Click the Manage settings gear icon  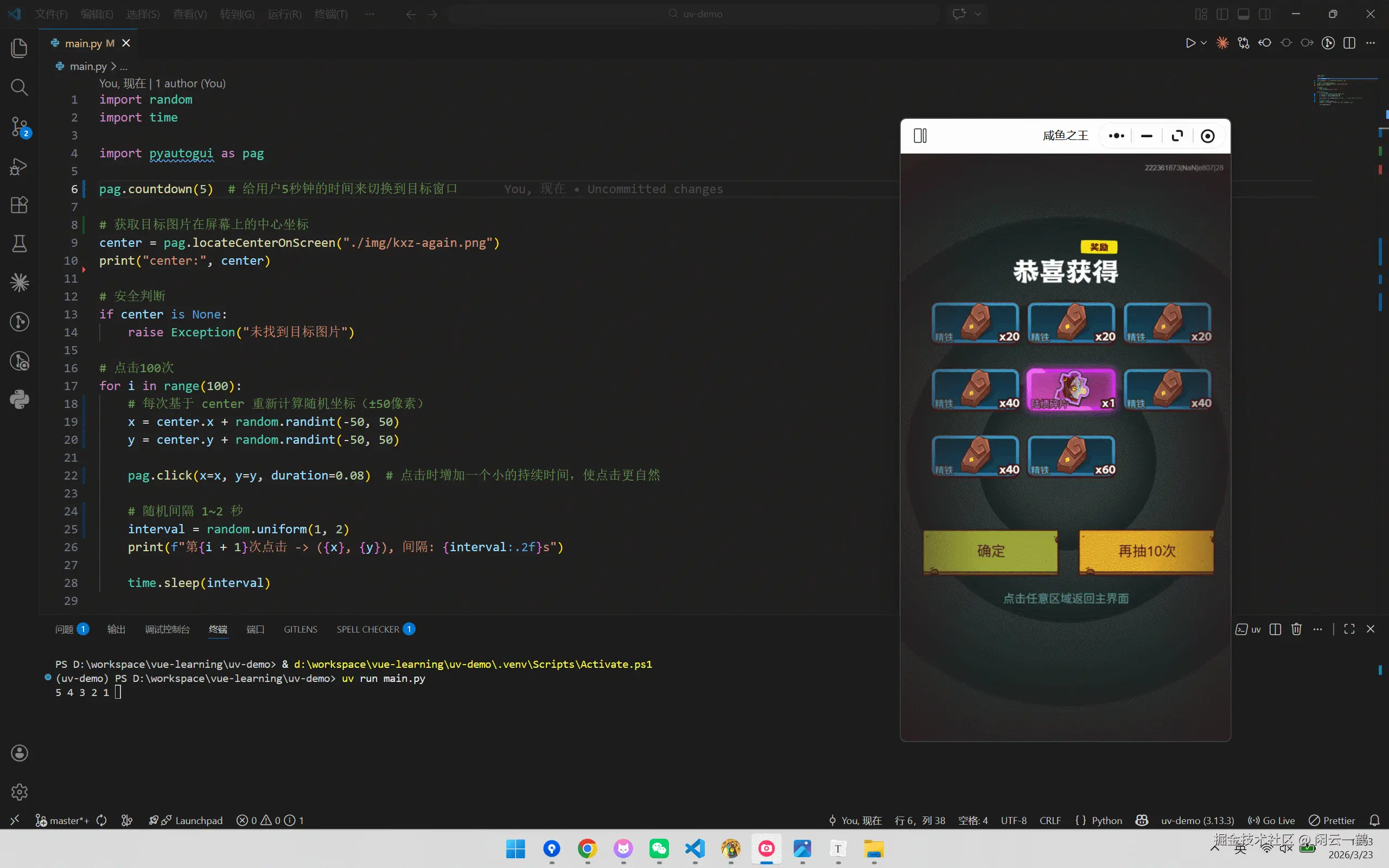pos(20,792)
